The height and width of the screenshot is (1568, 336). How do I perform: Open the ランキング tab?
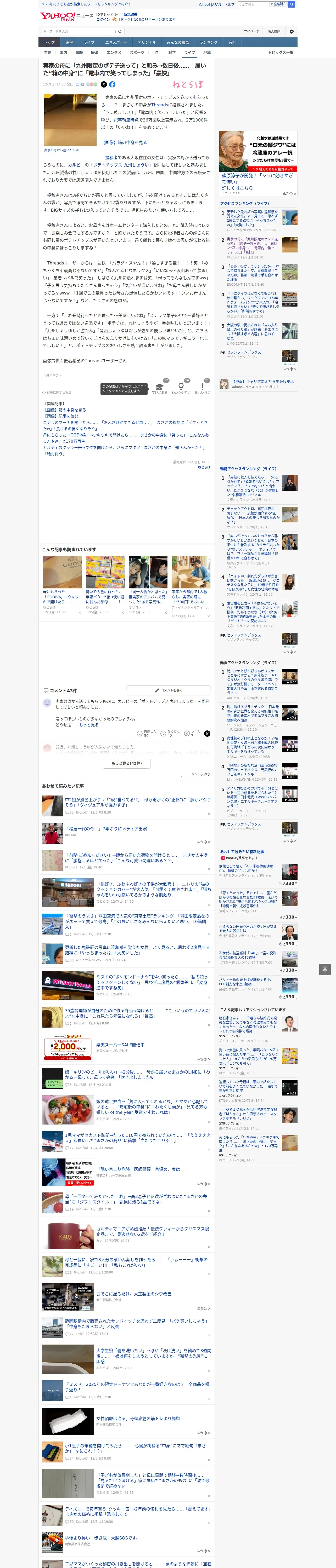tap(209, 43)
